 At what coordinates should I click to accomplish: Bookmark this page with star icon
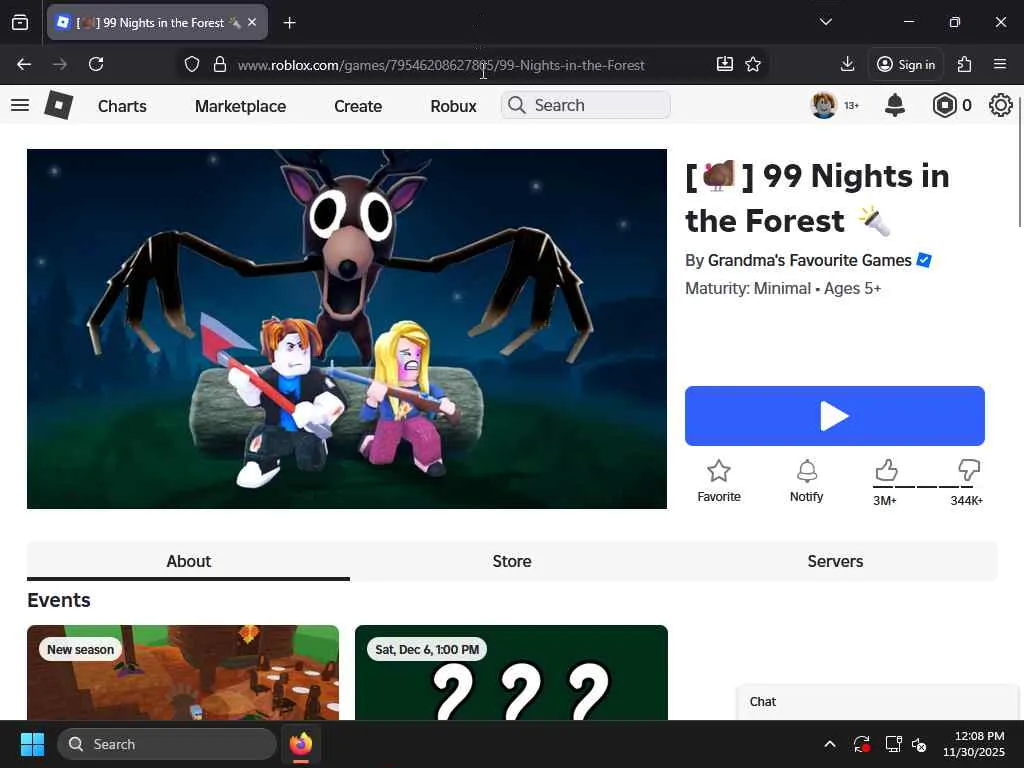[x=753, y=64]
